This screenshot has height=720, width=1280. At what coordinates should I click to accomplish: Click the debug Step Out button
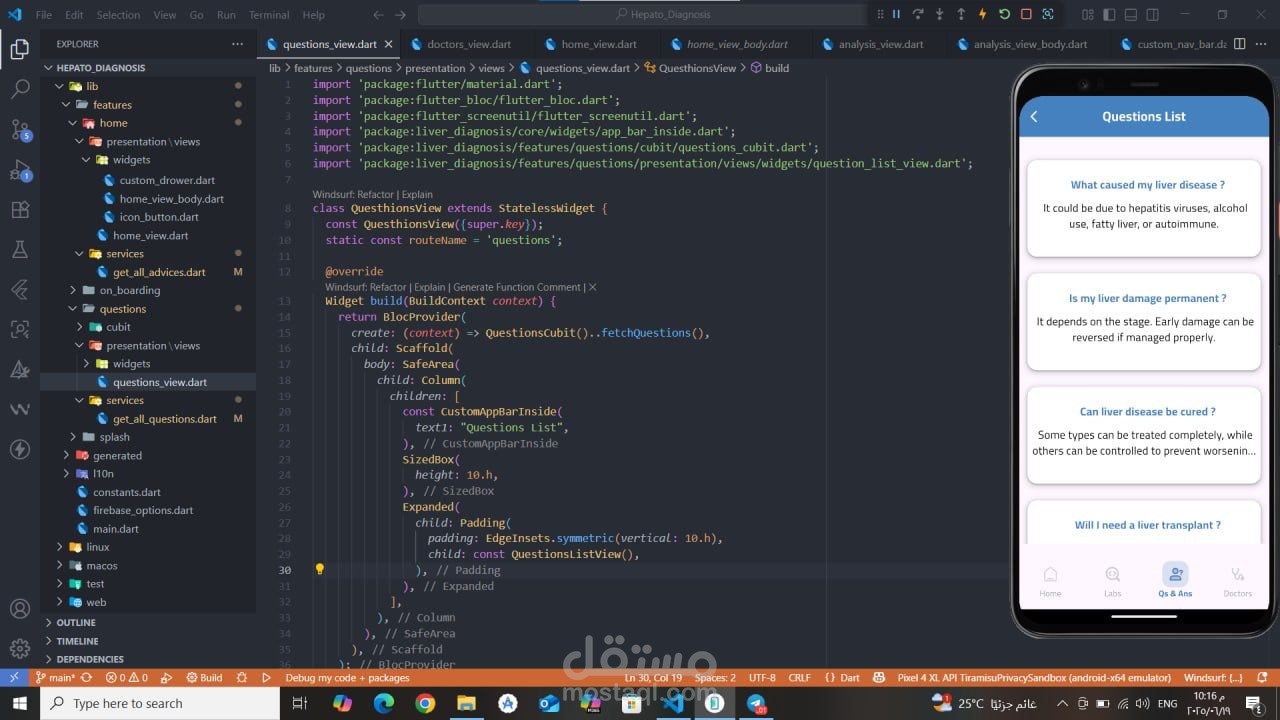[961, 14]
